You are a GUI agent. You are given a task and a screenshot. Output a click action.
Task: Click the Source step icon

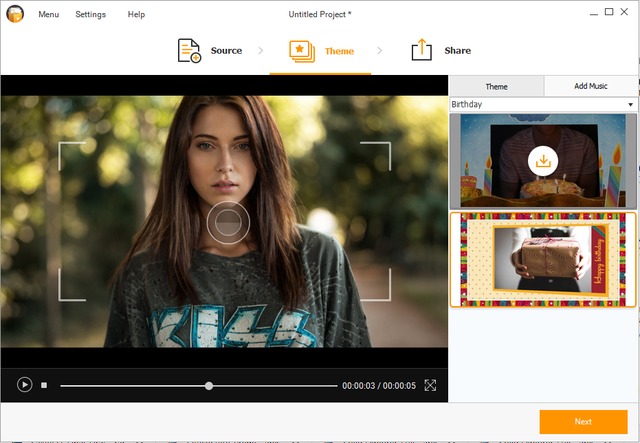[189, 50]
